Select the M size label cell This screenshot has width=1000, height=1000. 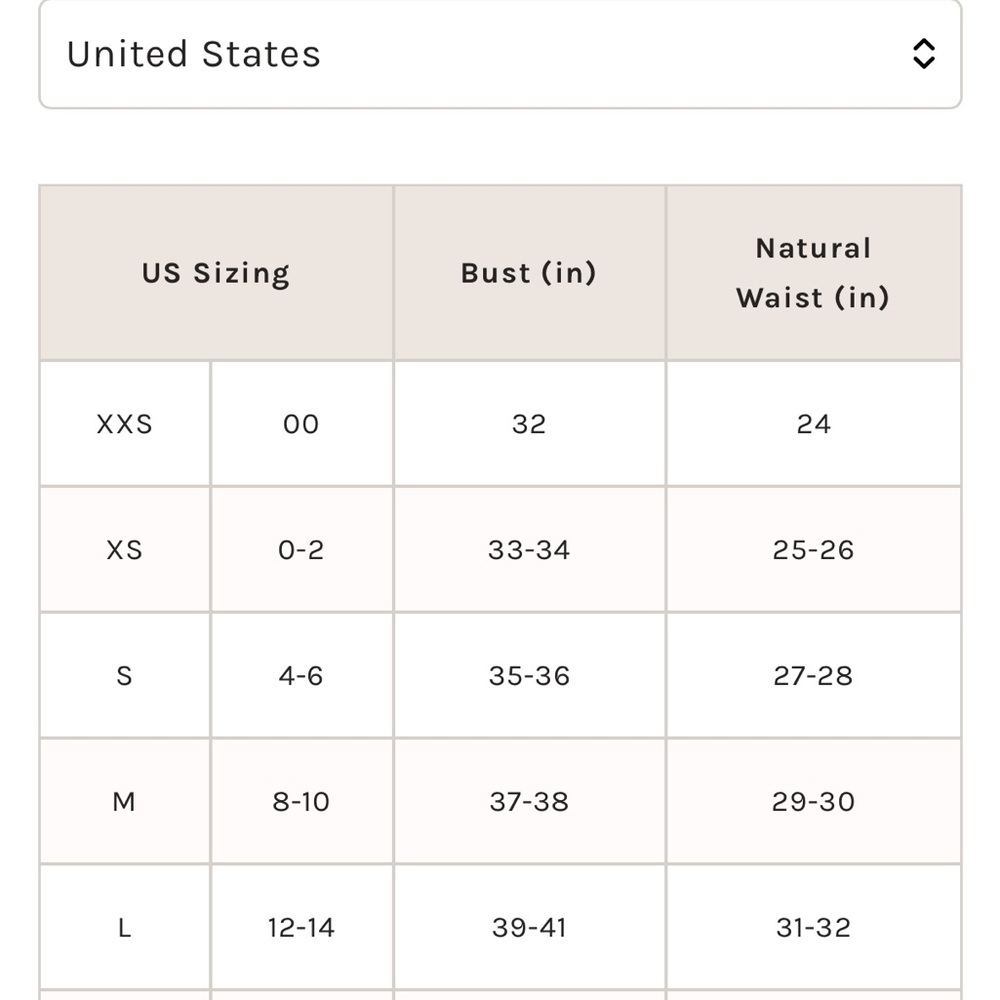coord(125,801)
